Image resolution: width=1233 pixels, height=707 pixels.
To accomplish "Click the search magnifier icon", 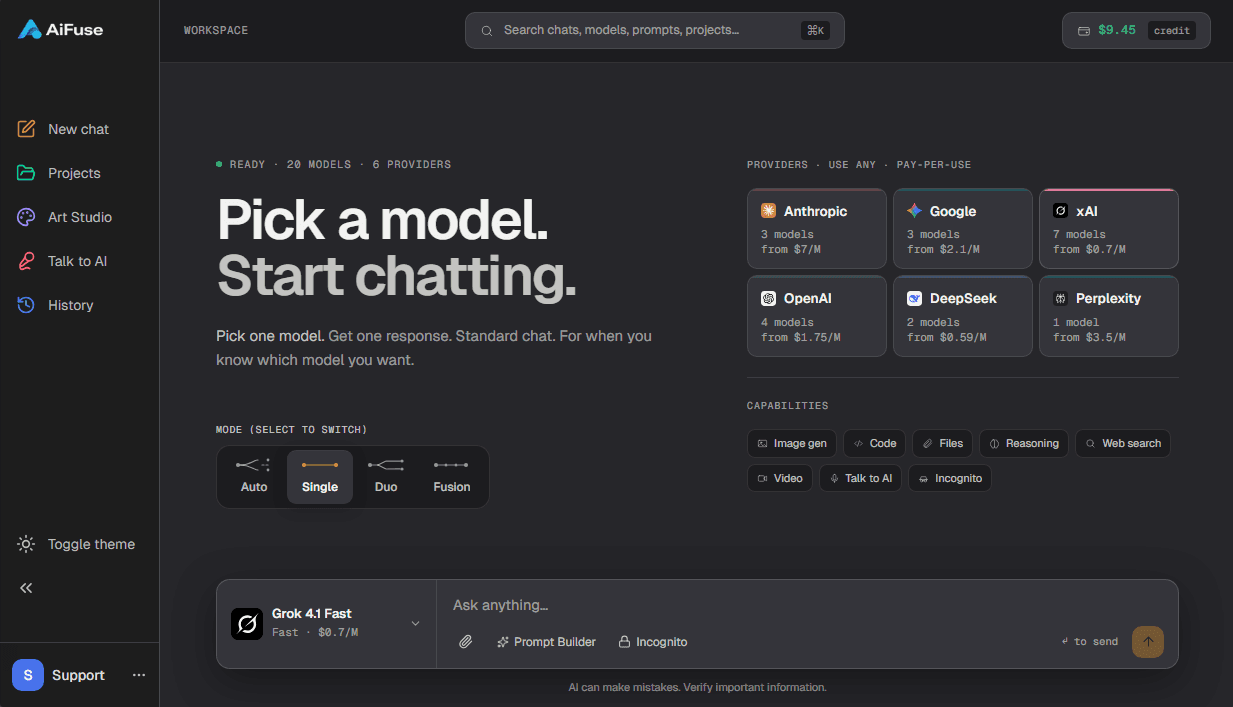I will coord(487,31).
